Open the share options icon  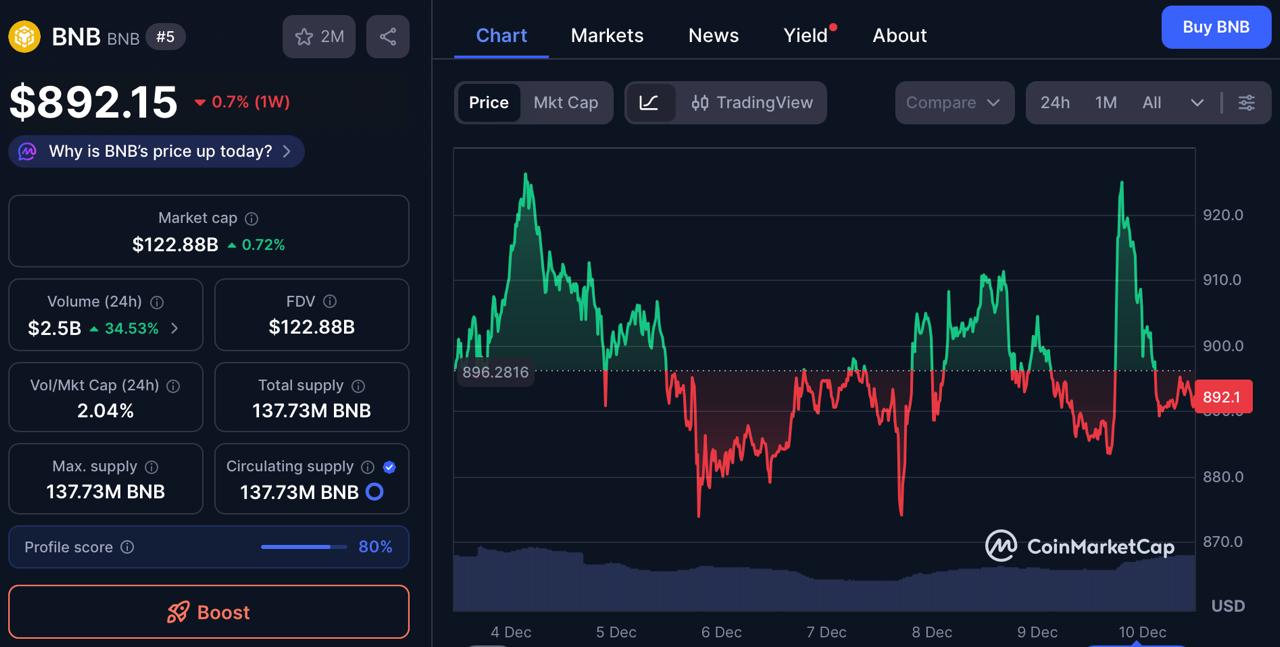[387, 36]
